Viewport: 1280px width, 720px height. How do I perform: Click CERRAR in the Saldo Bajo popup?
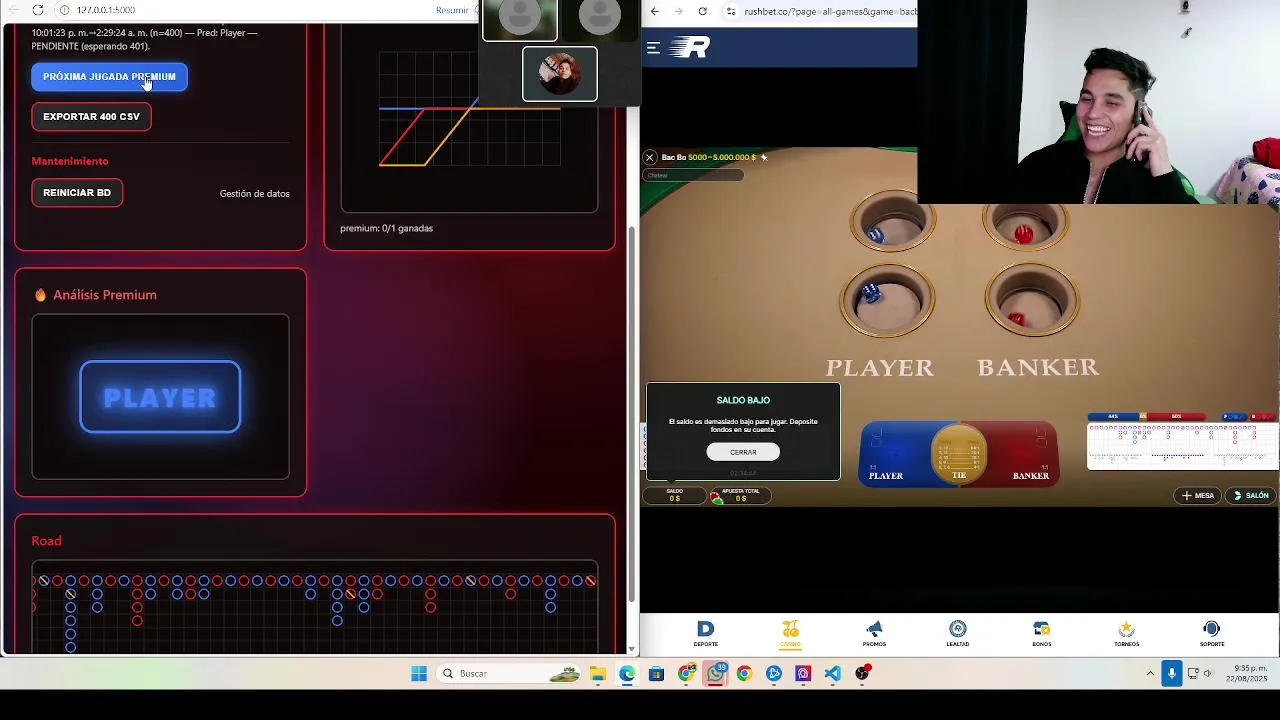tap(743, 452)
